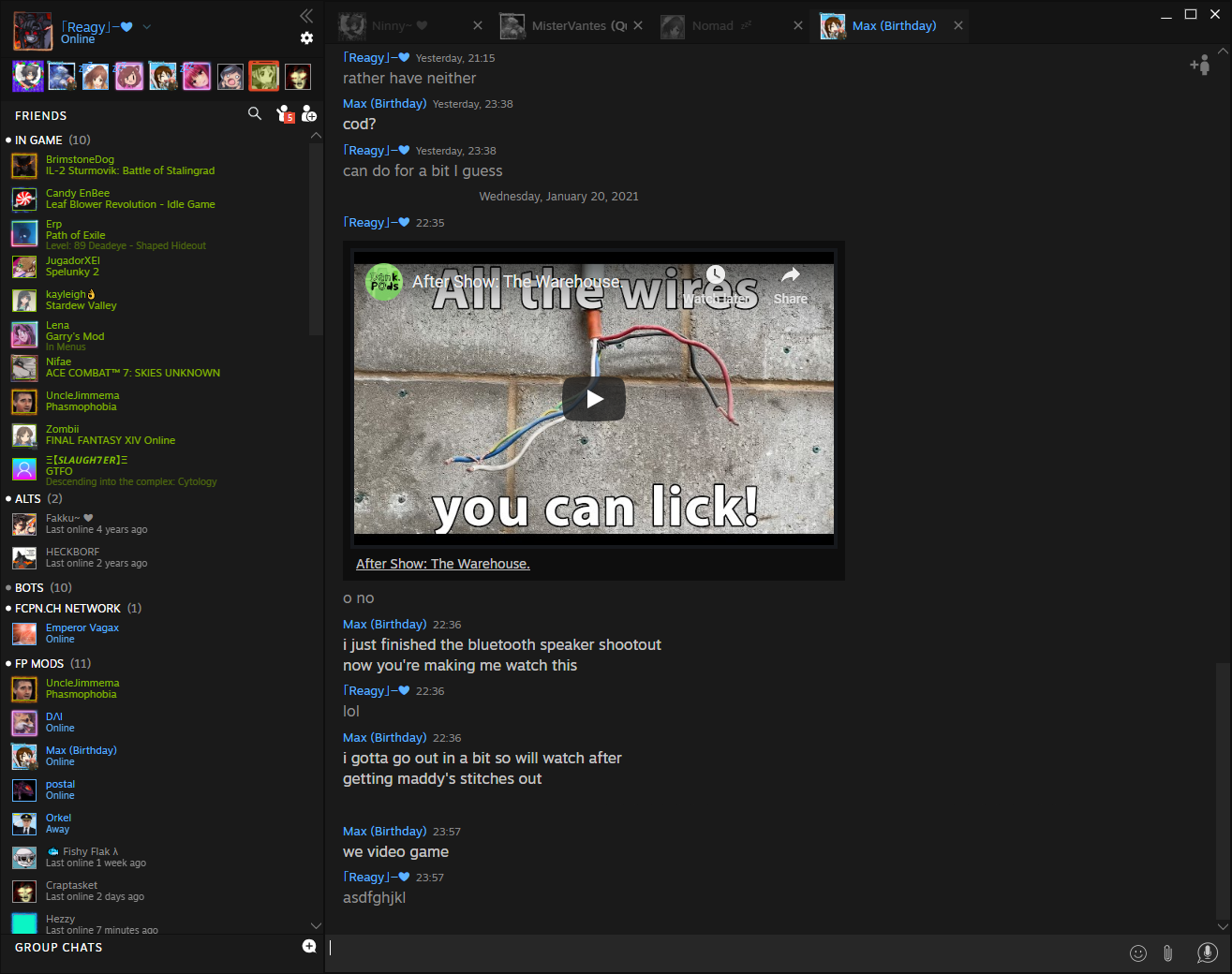Open chat with Emperor Vagax
The image size is (1232, 974).
click(x=159, y=634)
